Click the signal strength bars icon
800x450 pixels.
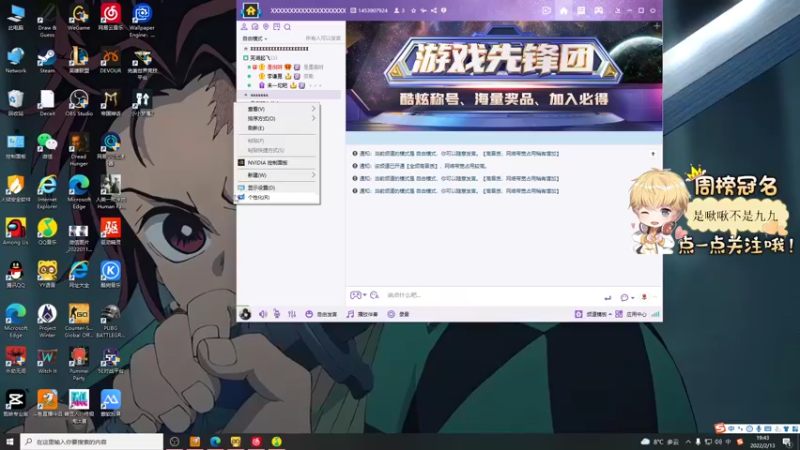point(656,314)
